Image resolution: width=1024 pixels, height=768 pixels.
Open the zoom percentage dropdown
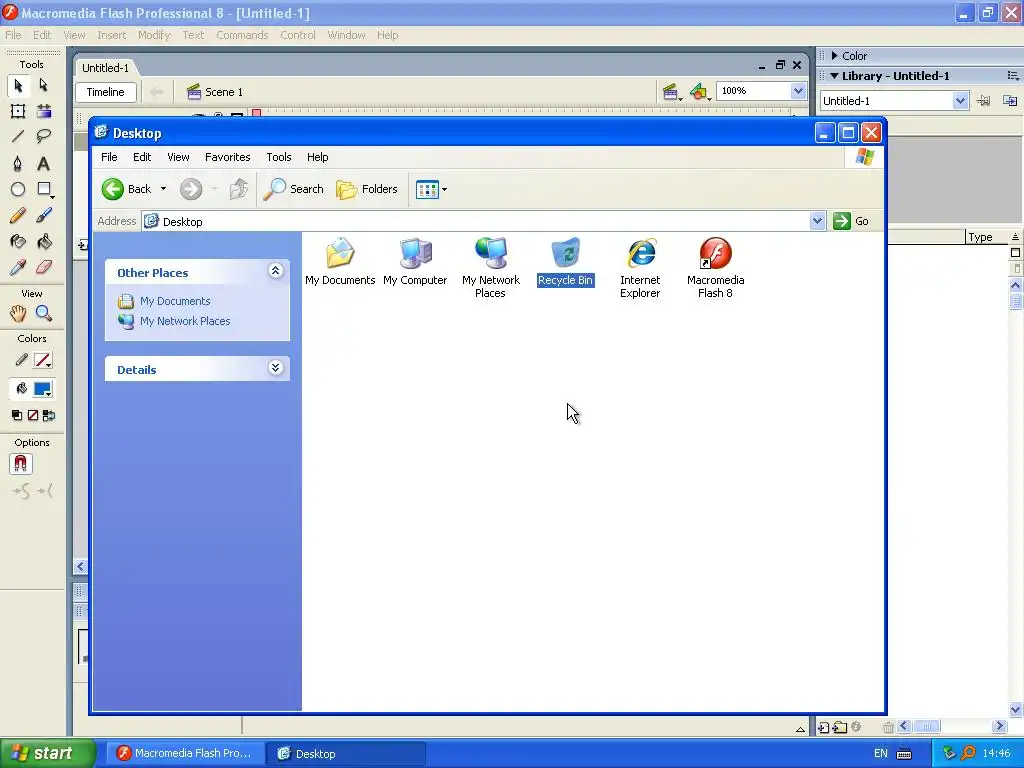pos(798,91)
